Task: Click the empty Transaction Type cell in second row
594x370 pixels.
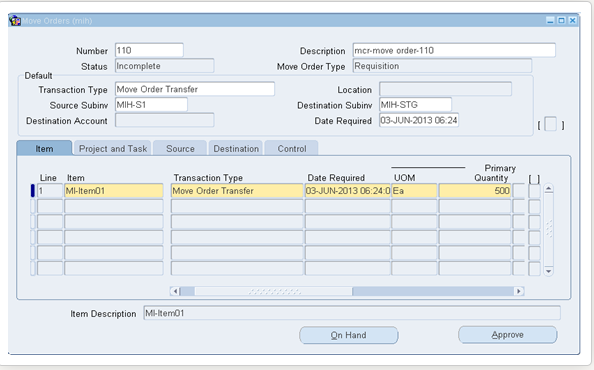Action: (237, 206)
